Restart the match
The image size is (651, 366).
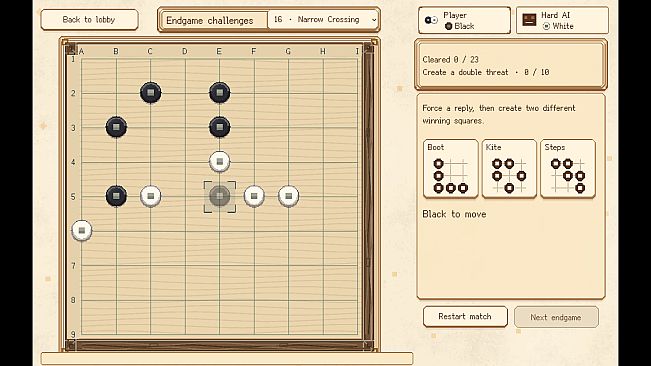[465, 317]
